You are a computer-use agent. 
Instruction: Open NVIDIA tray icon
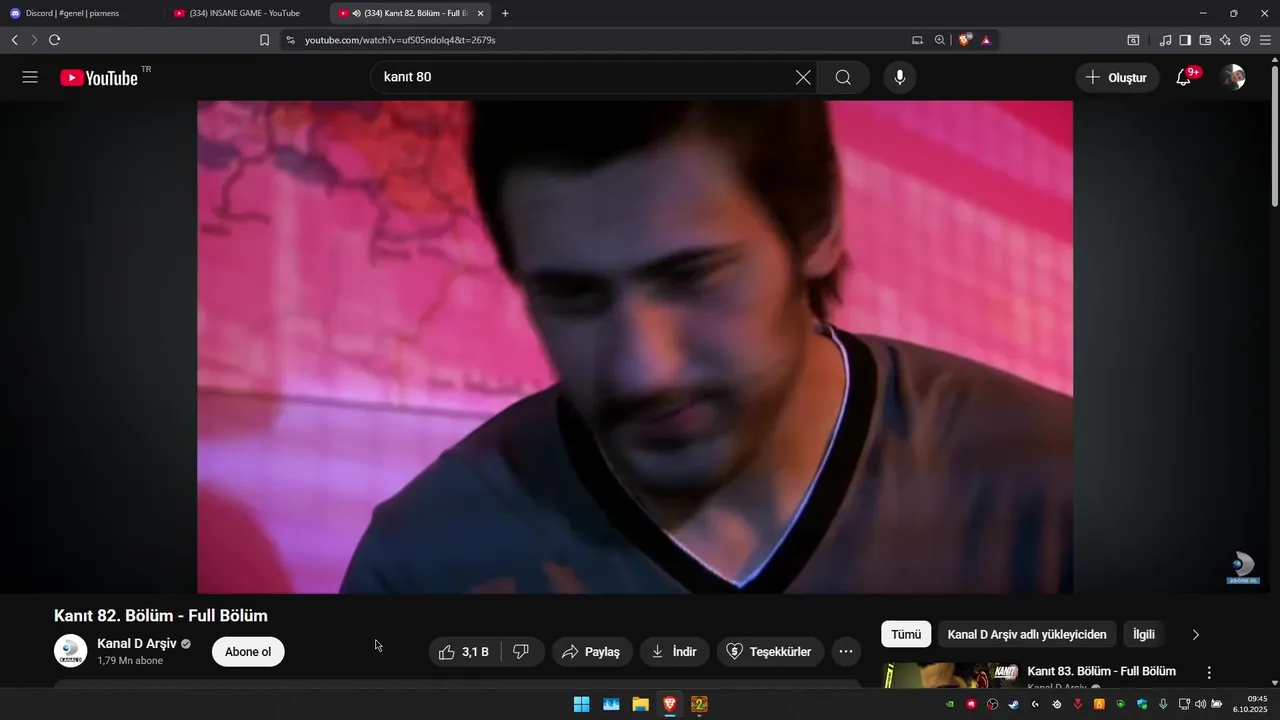coord(949,704)
